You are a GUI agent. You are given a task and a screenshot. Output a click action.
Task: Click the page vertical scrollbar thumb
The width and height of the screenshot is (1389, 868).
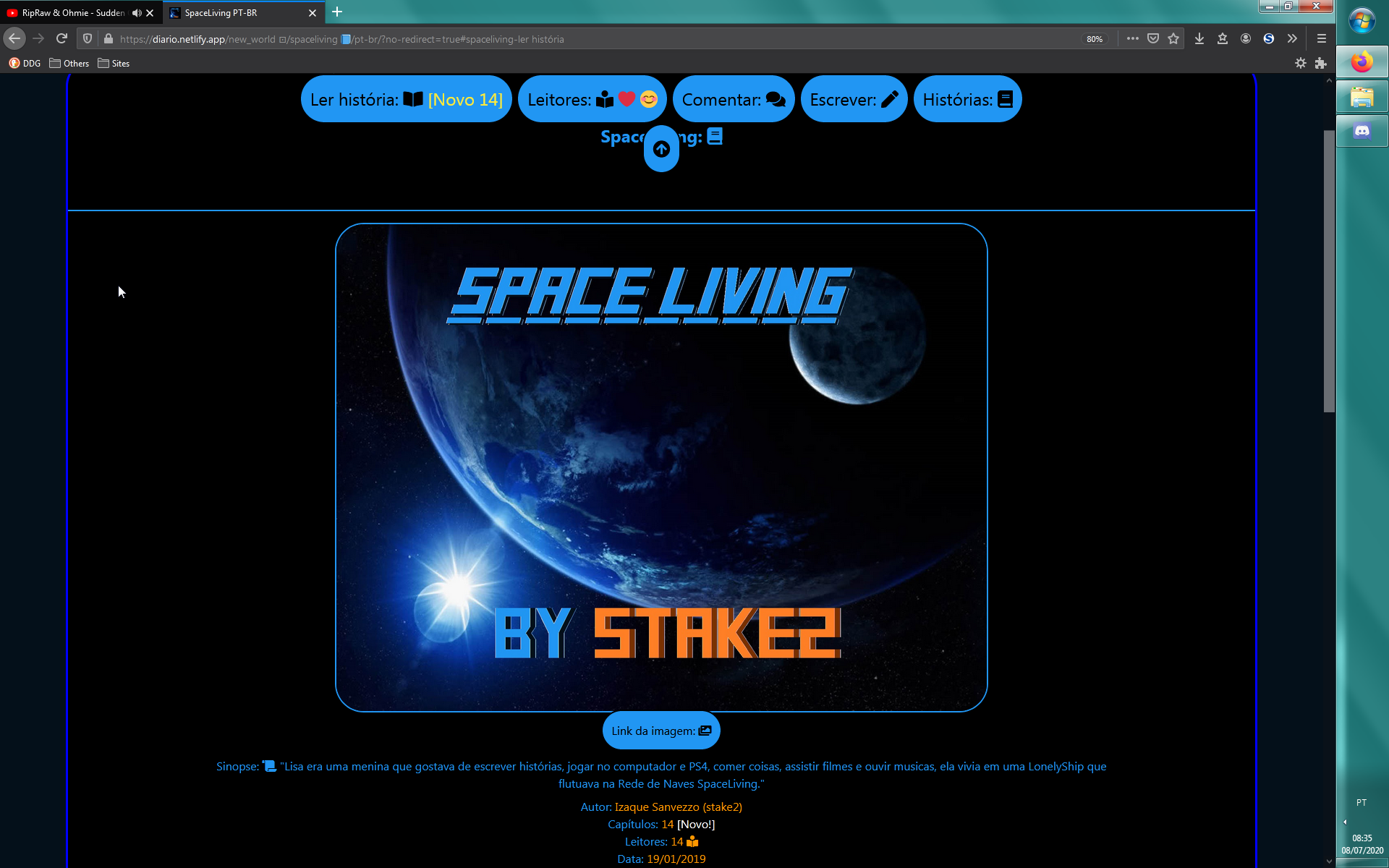coord(1329,271)
